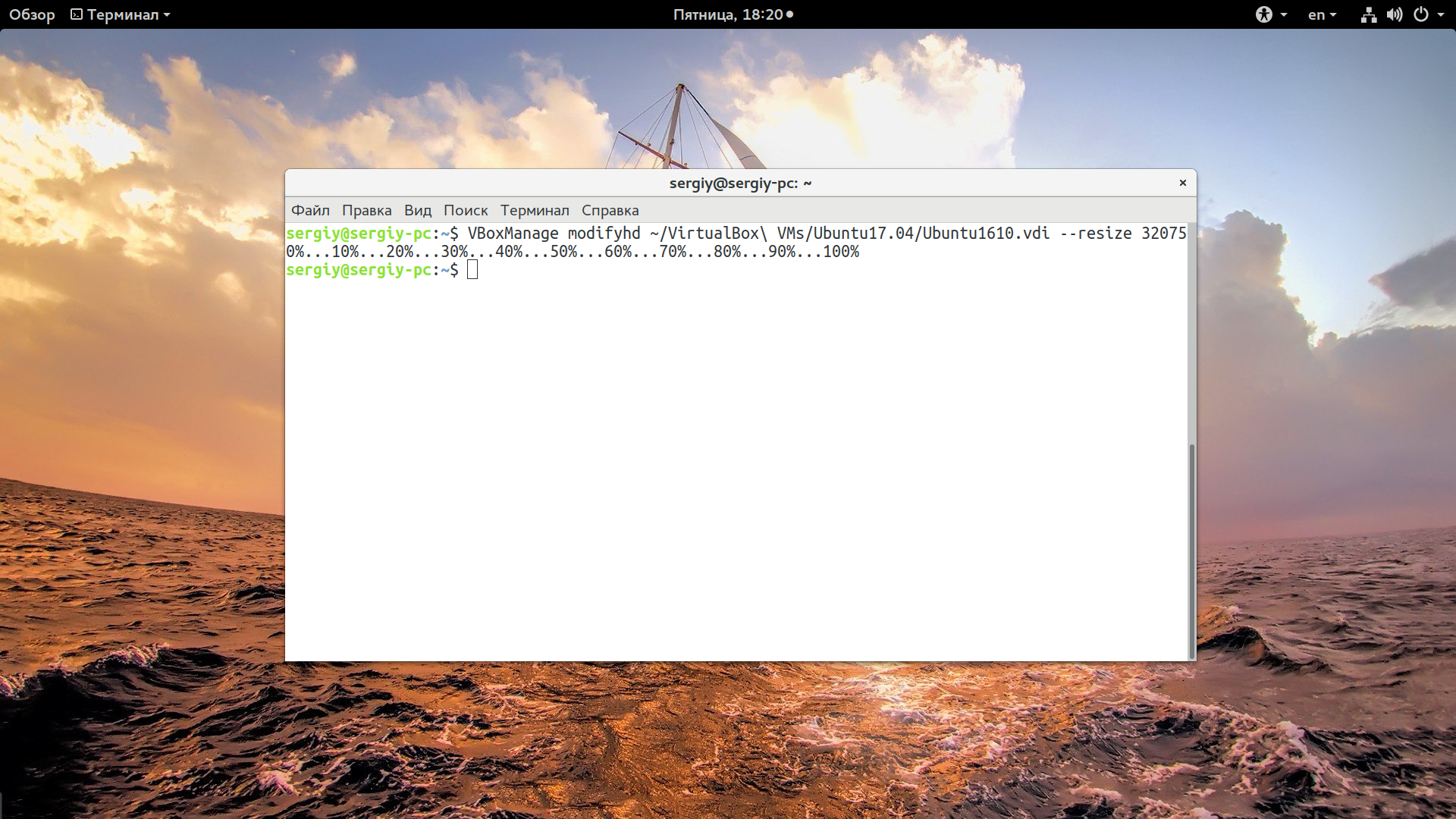Open the Обзор activities overview
This screenshot has height=819, width=1456.
tap(32, 14)
